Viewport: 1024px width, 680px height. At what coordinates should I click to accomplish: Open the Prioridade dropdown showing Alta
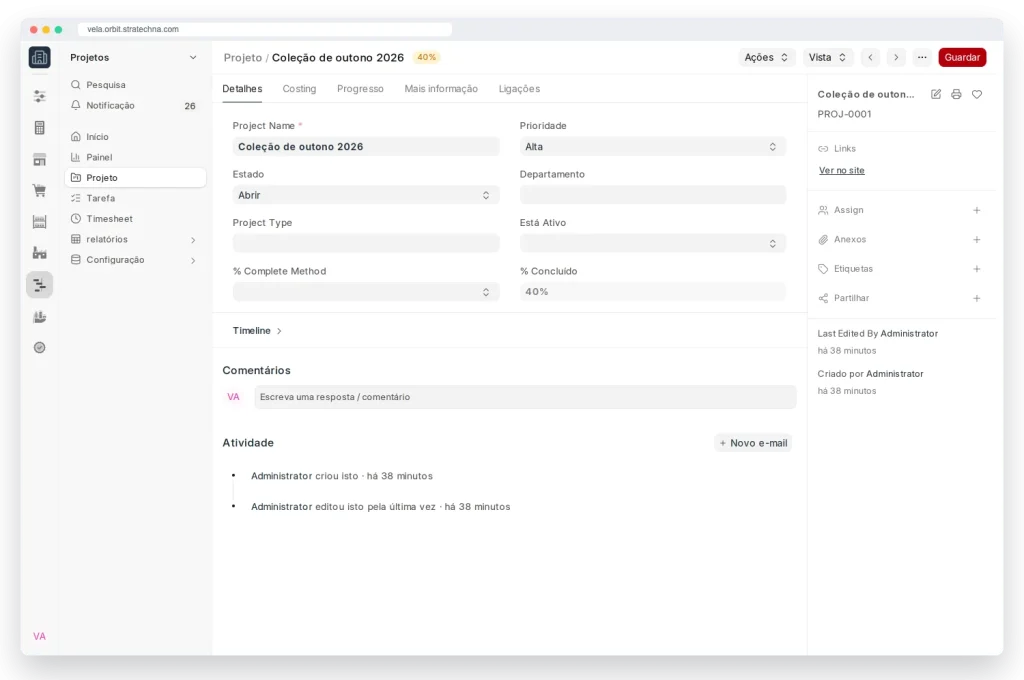tap(652, 147)
